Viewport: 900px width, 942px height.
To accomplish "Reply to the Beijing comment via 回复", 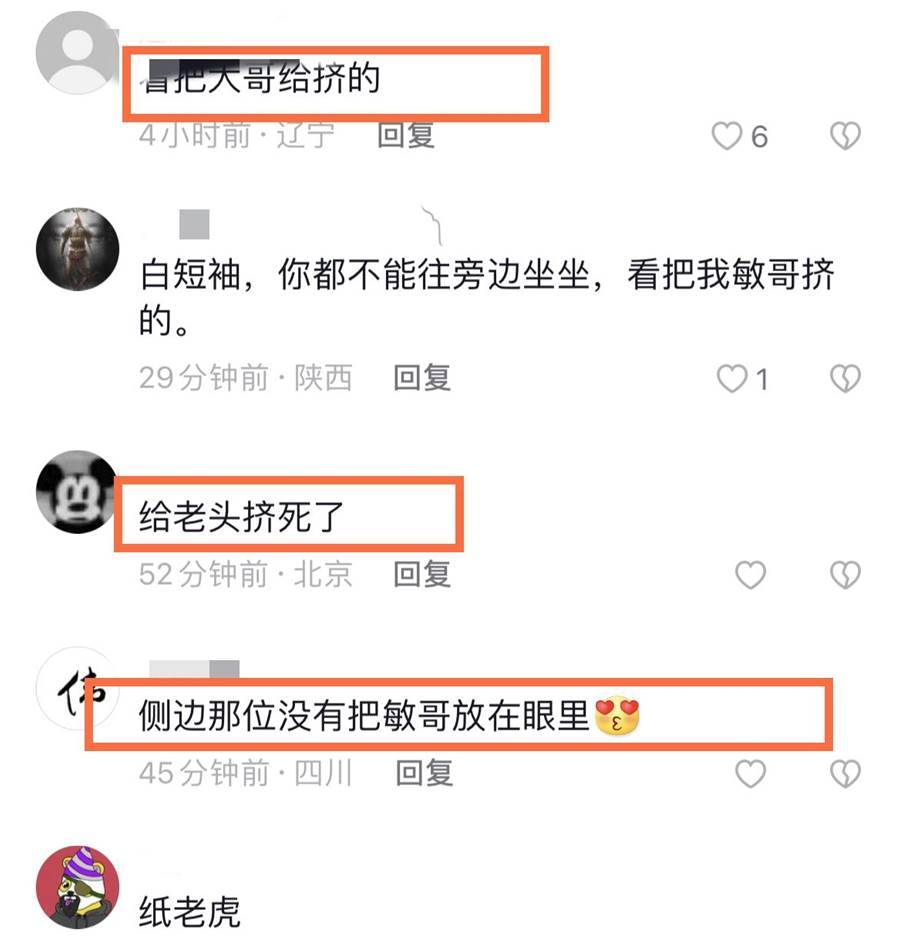I will click(422, 574).
